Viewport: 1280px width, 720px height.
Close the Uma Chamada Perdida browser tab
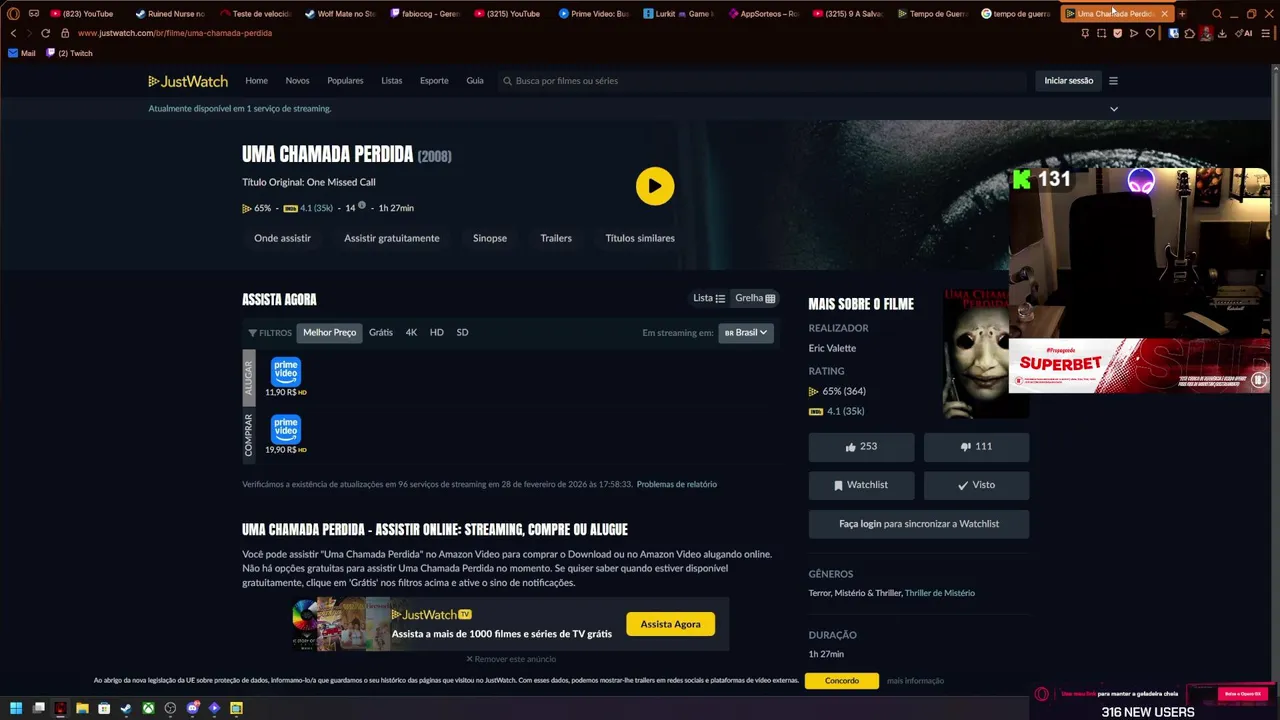(x=1164, y=14)
